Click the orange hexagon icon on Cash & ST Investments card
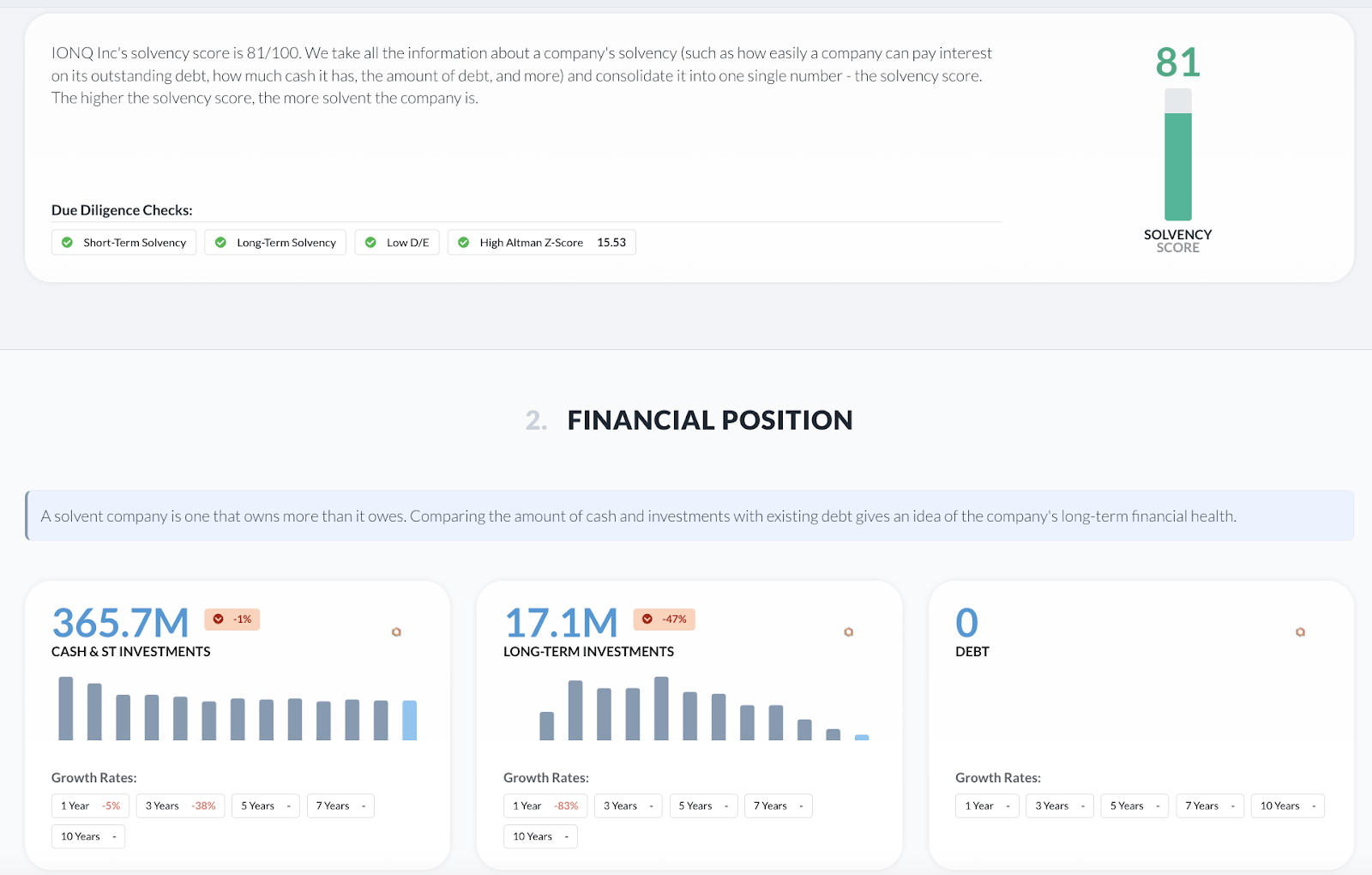The width and height of the screenshot is (1372, 875). (397, 631)
